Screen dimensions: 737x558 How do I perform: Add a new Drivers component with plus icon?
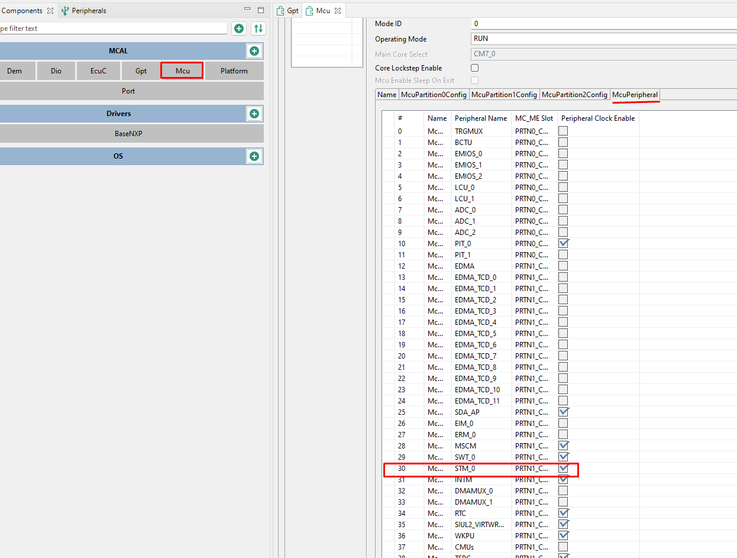254,114
